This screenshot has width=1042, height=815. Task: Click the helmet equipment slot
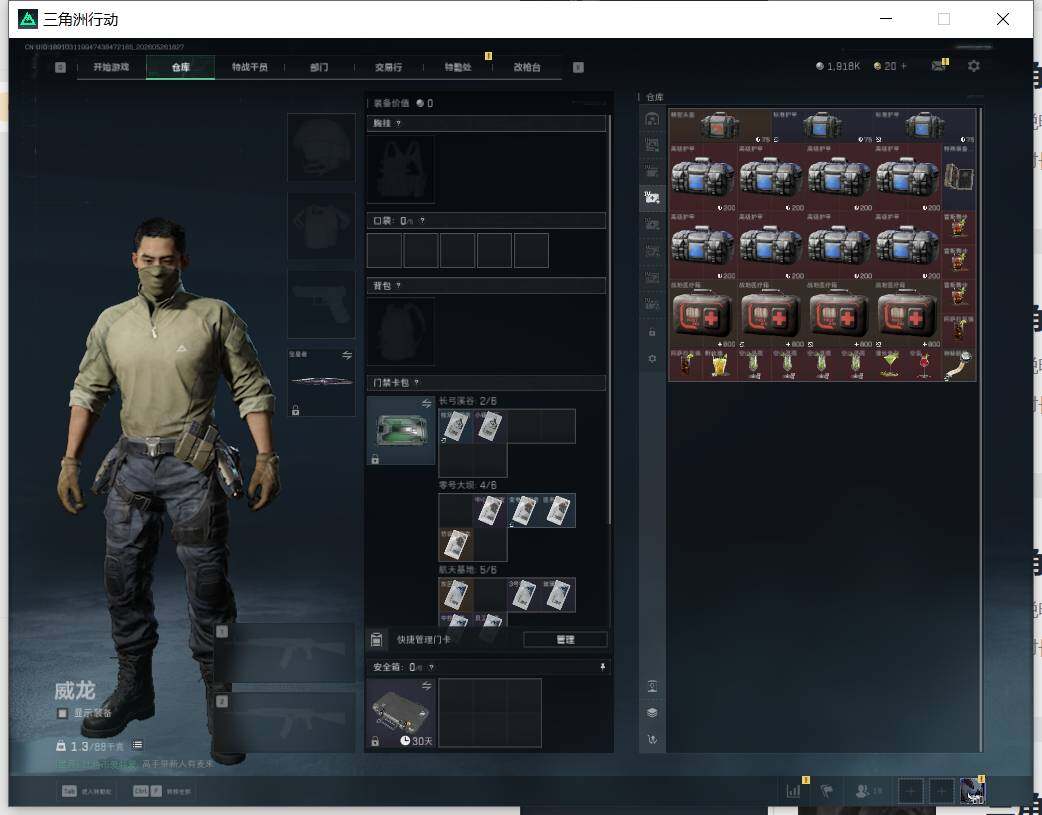(321, 146)
